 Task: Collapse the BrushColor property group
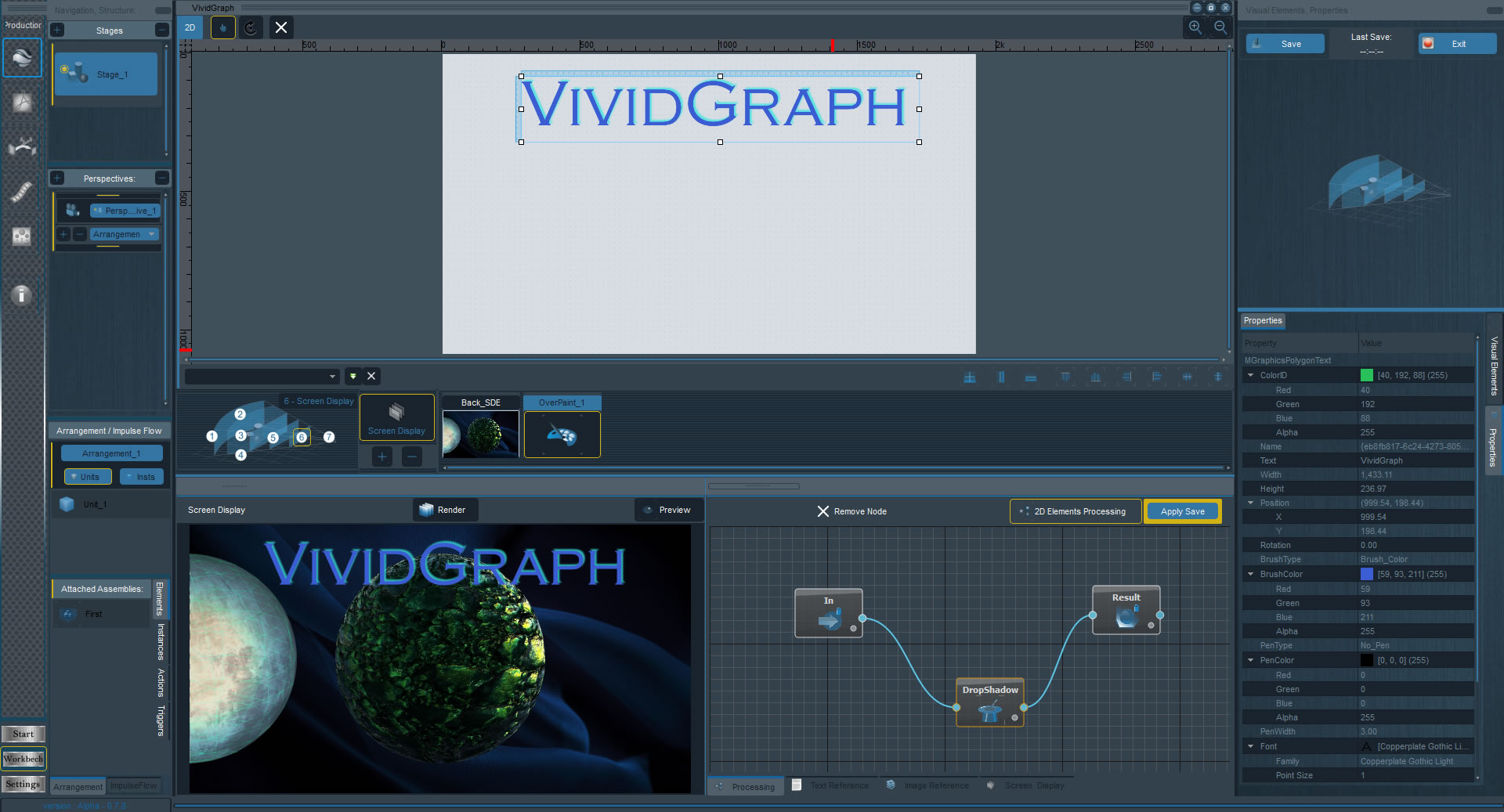(x=1251, y=574)
